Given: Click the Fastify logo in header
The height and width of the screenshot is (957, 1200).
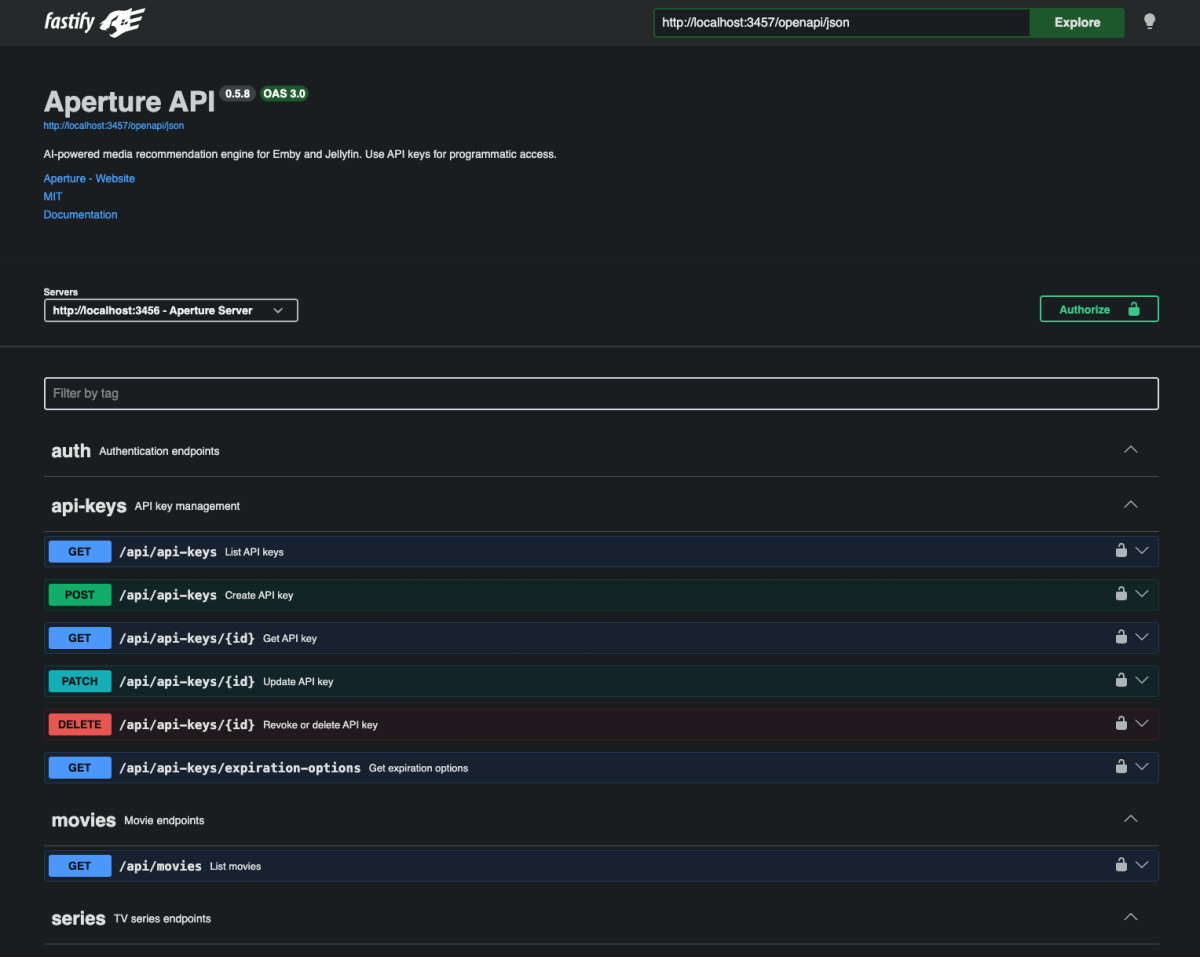Looking at the screenshot, I should coord(95,22).
